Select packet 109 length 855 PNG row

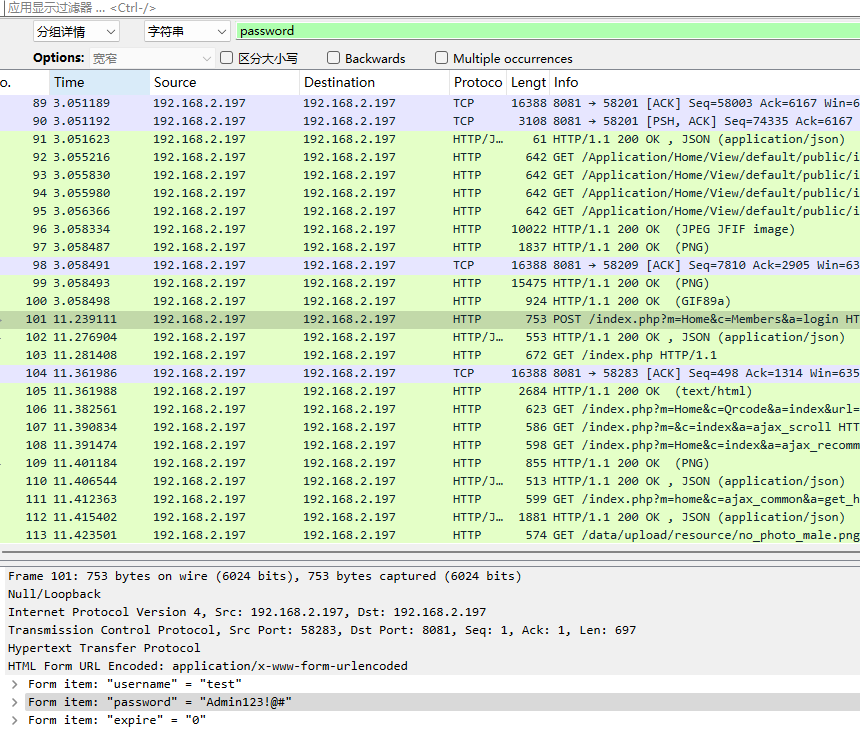click(430, 463)
